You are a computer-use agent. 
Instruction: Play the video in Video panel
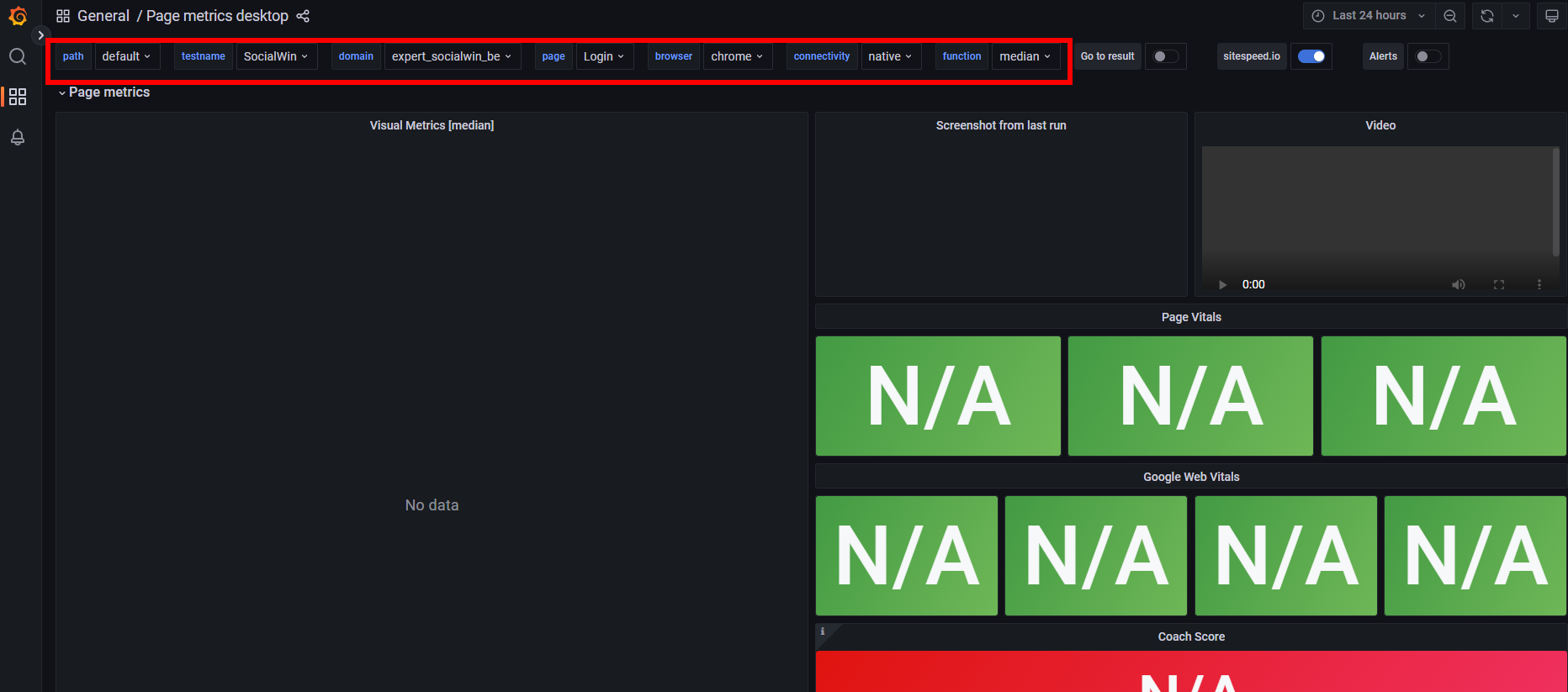[1222, 284]
